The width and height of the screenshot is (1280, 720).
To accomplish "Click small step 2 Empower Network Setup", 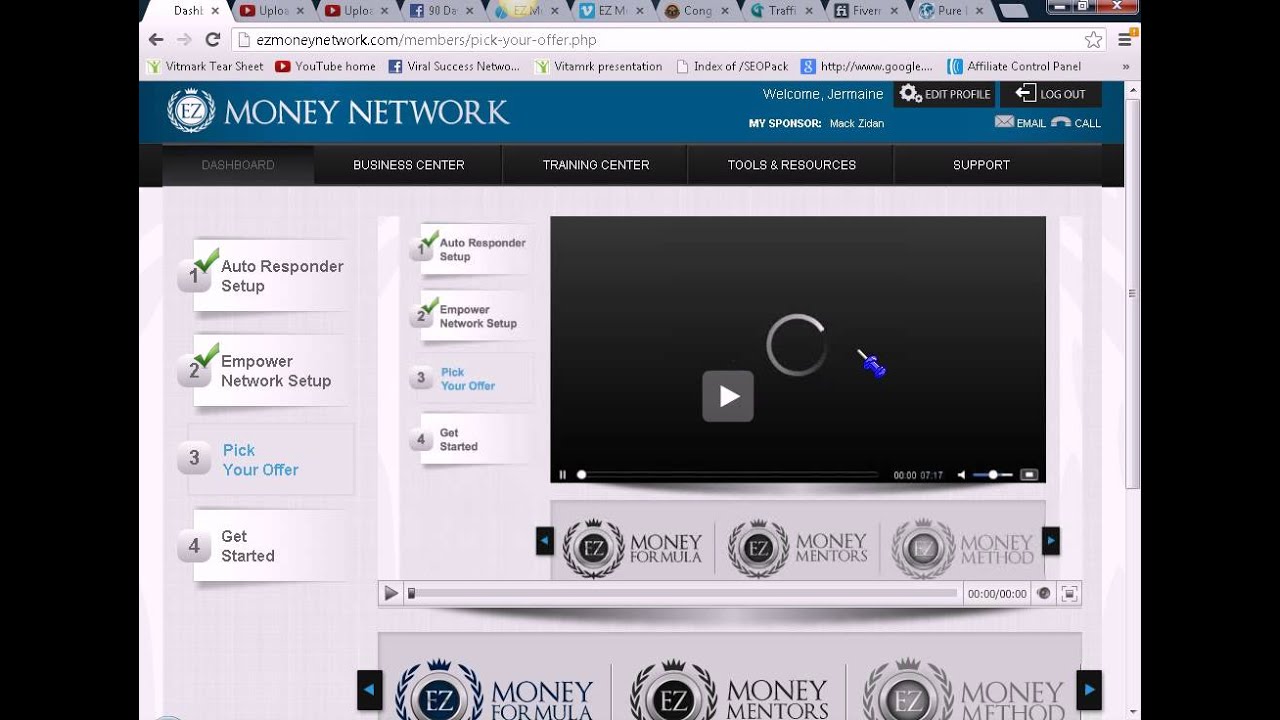I will 470,316.
